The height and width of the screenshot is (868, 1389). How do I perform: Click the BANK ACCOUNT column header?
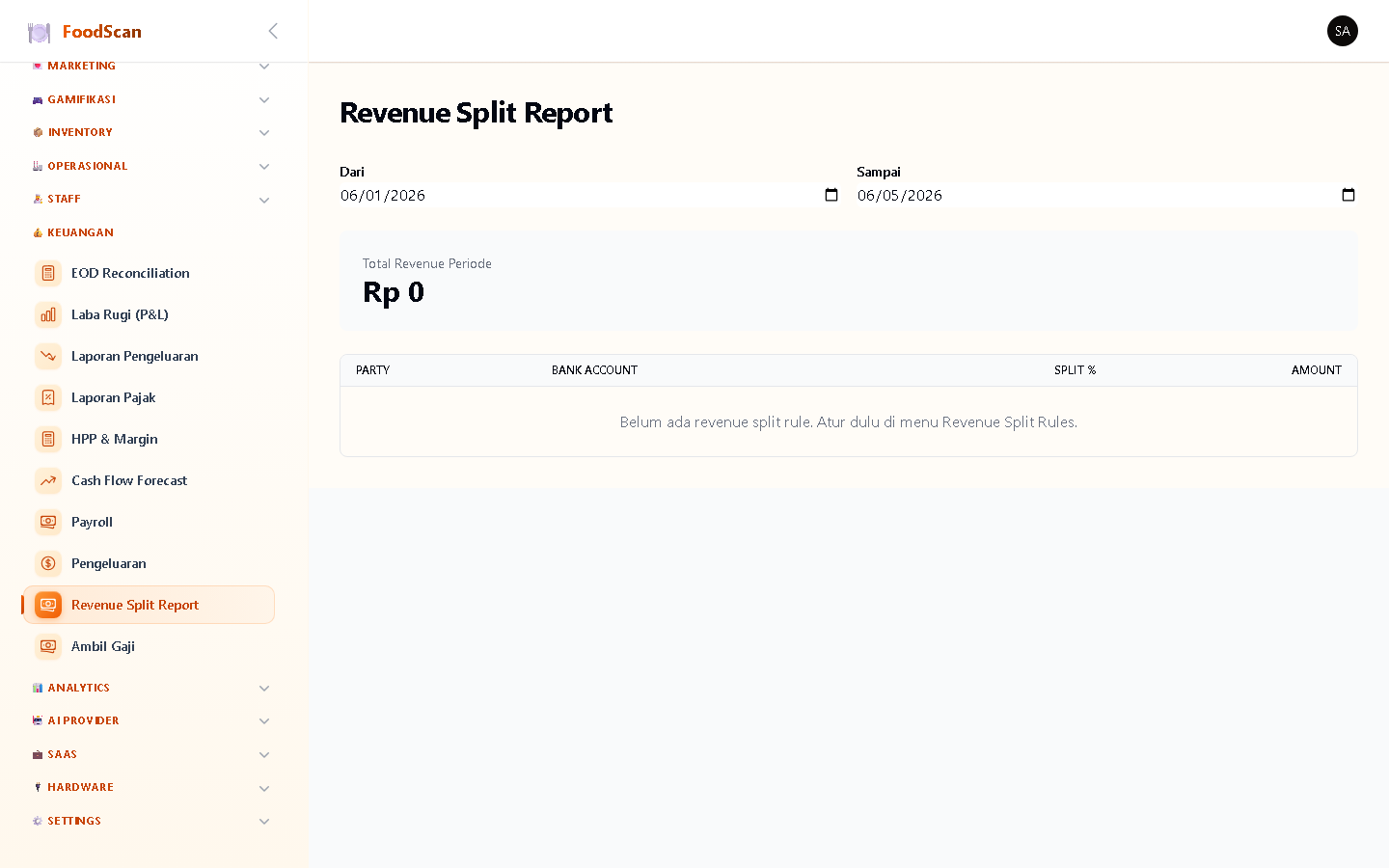[594, 370]
